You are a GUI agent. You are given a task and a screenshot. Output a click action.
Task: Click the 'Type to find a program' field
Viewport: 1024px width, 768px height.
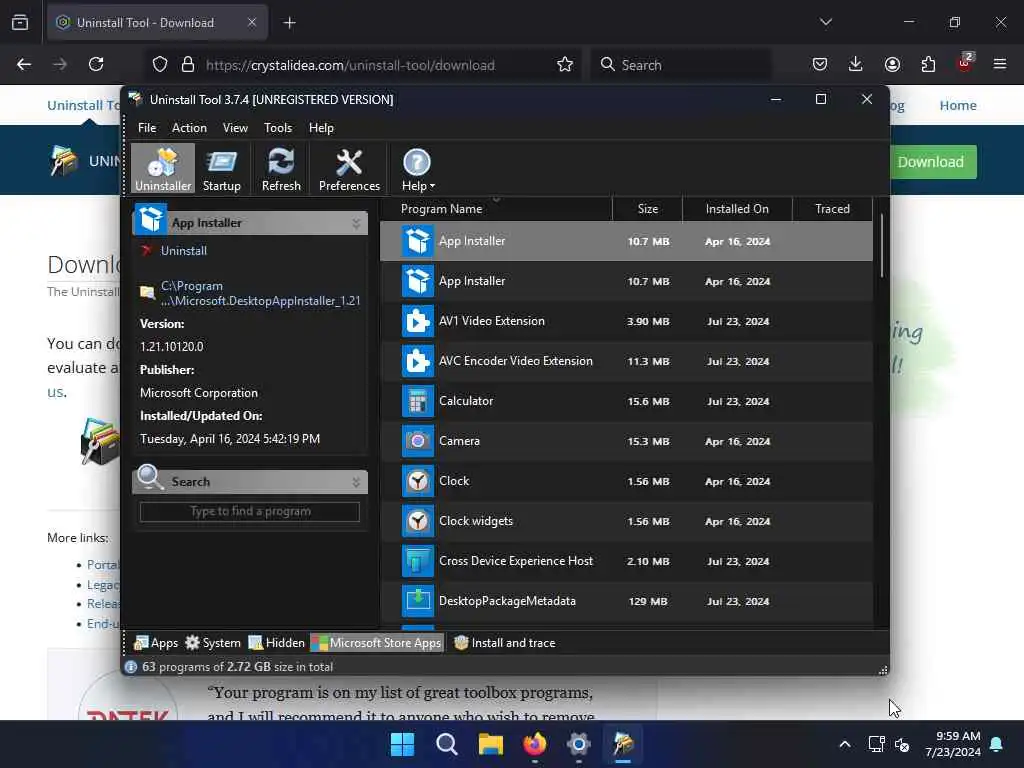click(249, 511)
